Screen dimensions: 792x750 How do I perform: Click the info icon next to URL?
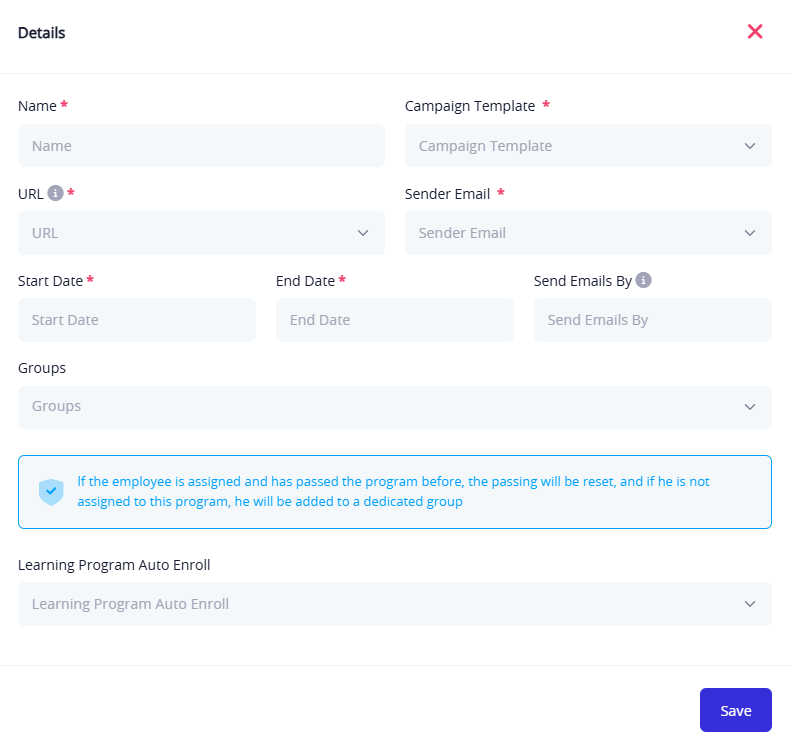coord(55,193)
